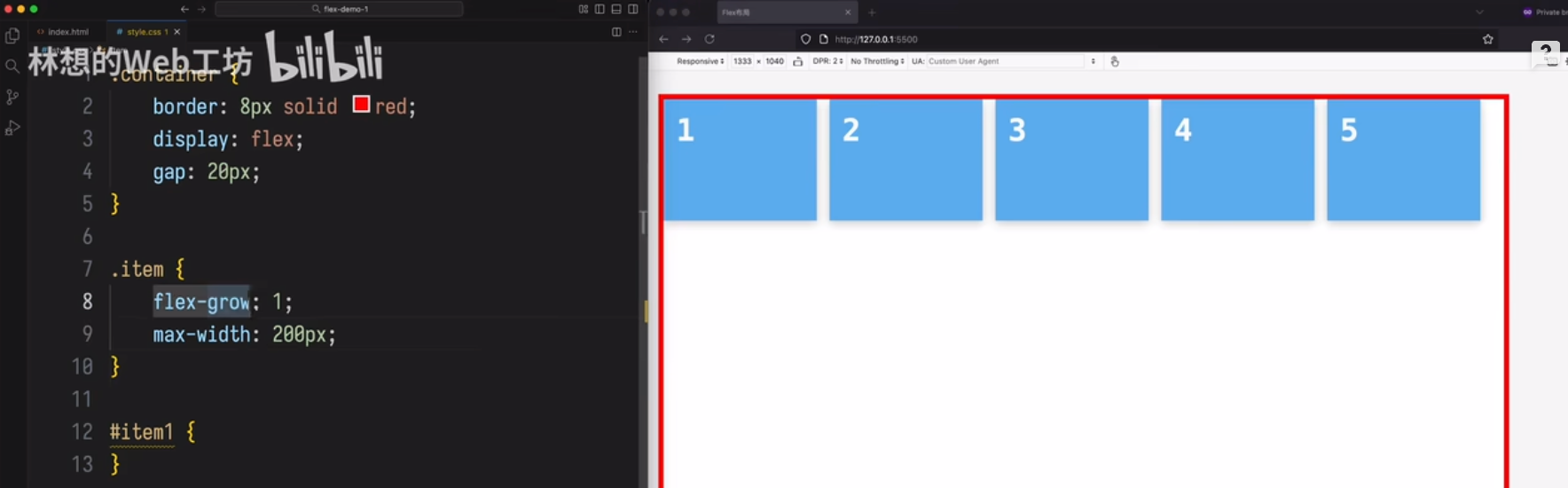Open a new browser tab

tap(872, 12)
